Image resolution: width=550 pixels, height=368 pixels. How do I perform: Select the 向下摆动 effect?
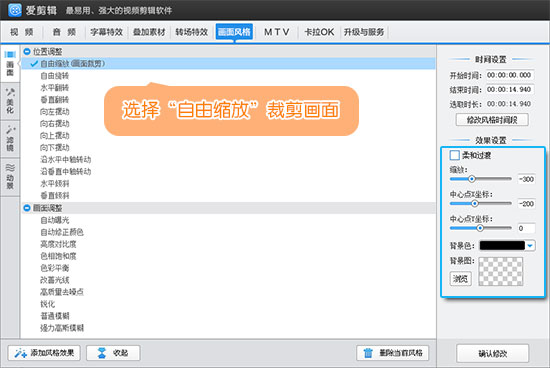pyautogui.click(x=55, y=147)
